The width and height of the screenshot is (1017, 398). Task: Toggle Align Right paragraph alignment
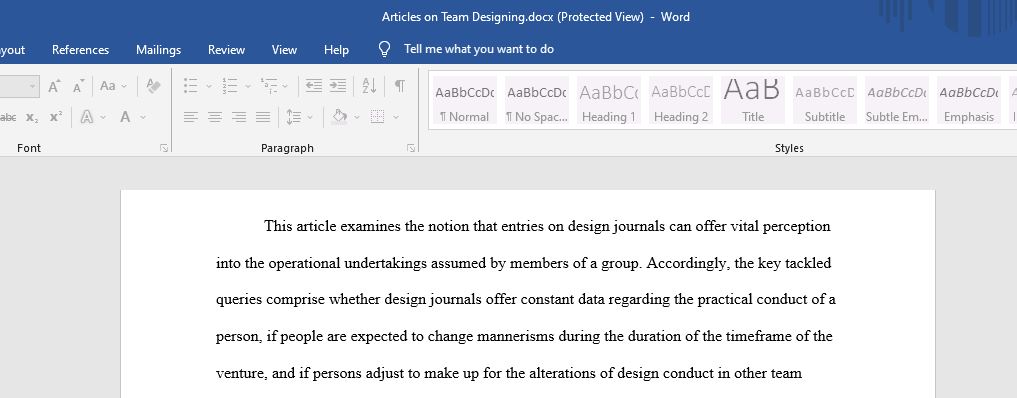[x=239, y=117]
